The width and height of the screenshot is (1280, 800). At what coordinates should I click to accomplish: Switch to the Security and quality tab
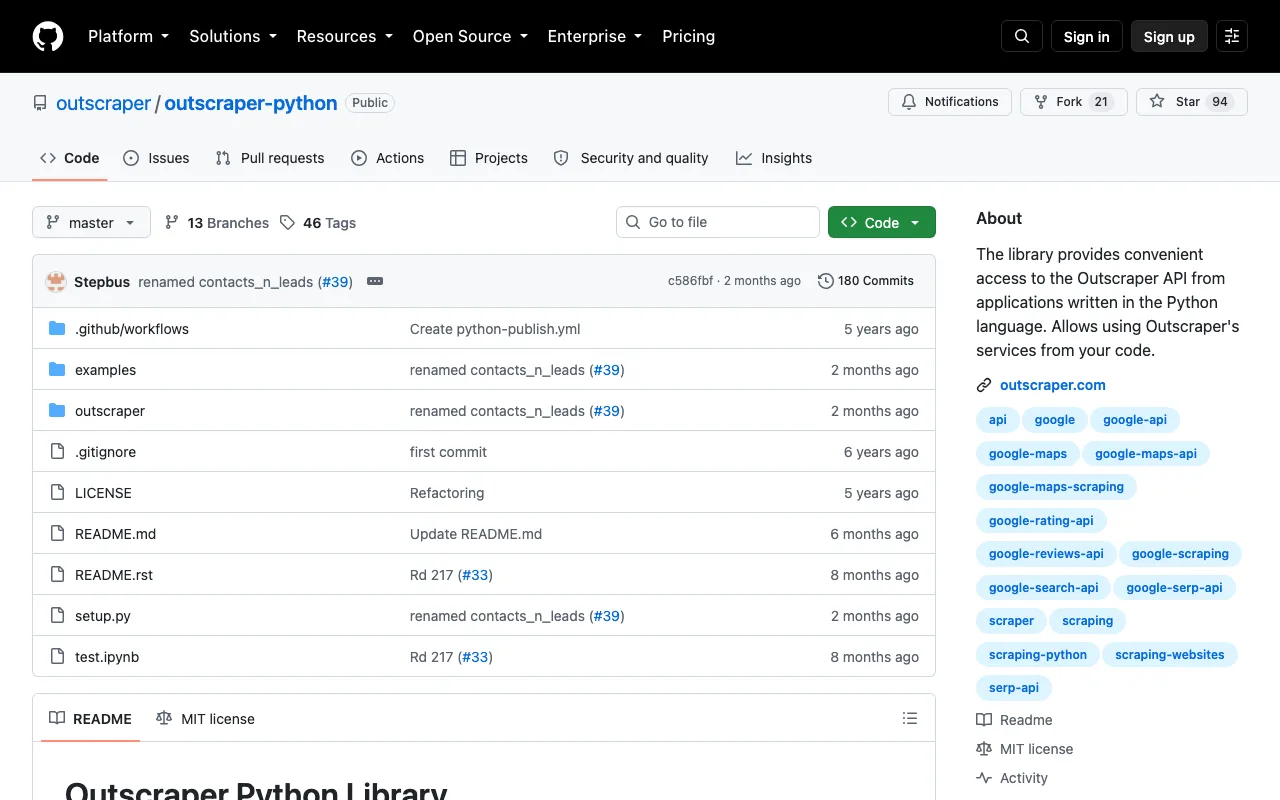click(x=631, y=158)
